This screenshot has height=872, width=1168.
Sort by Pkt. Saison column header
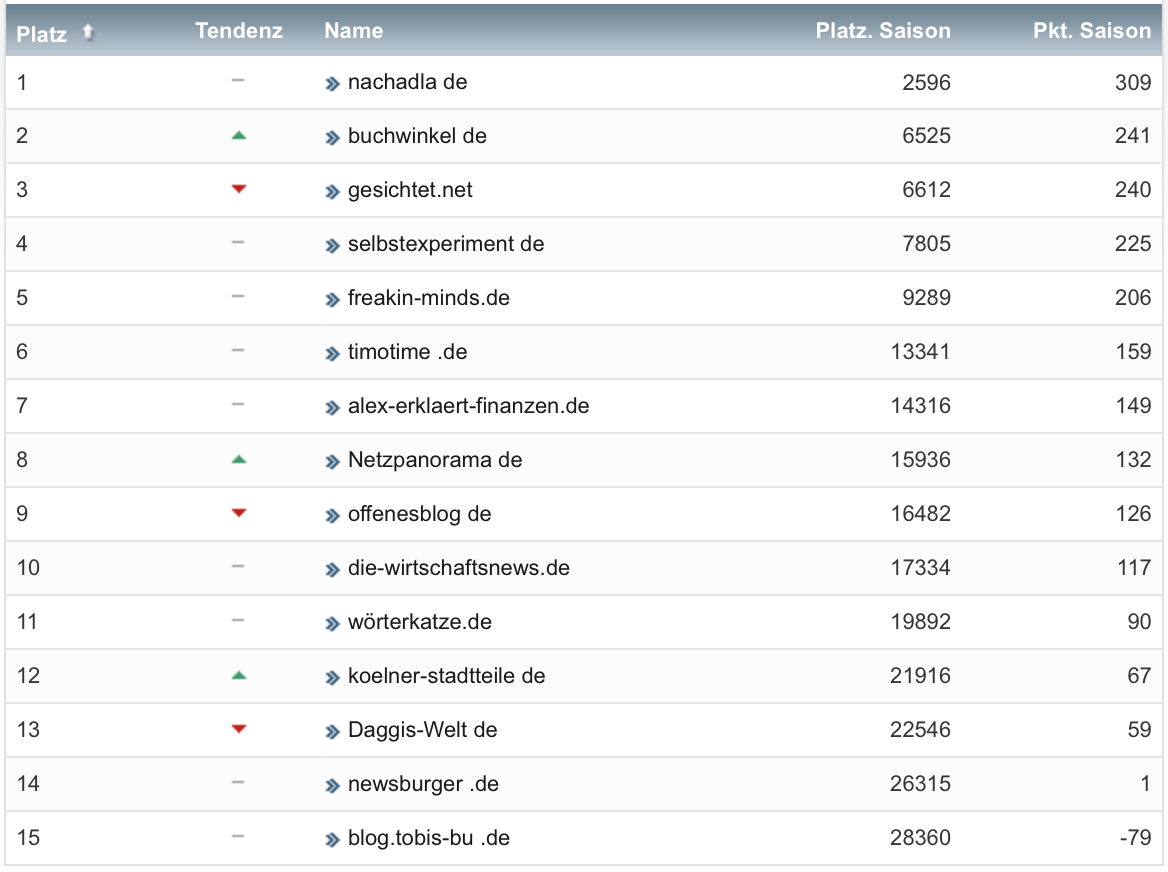(1092, 31)
